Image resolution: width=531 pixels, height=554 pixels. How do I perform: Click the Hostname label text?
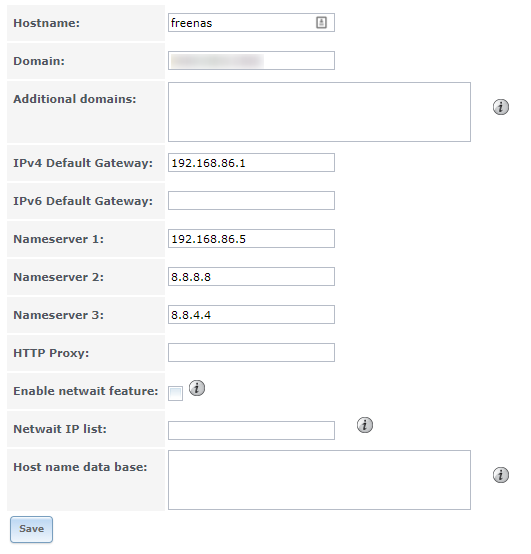[x=47, y=23]
